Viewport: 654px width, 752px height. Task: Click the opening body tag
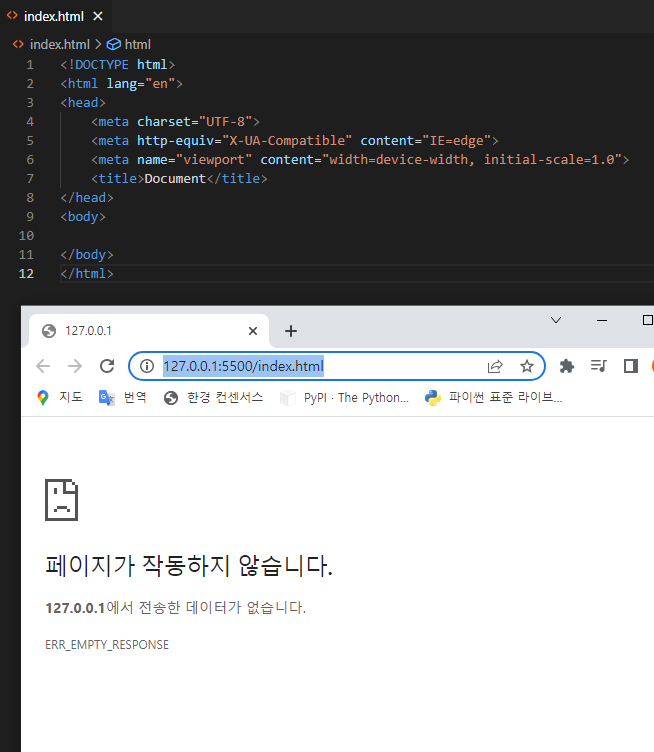coord(83,217)
